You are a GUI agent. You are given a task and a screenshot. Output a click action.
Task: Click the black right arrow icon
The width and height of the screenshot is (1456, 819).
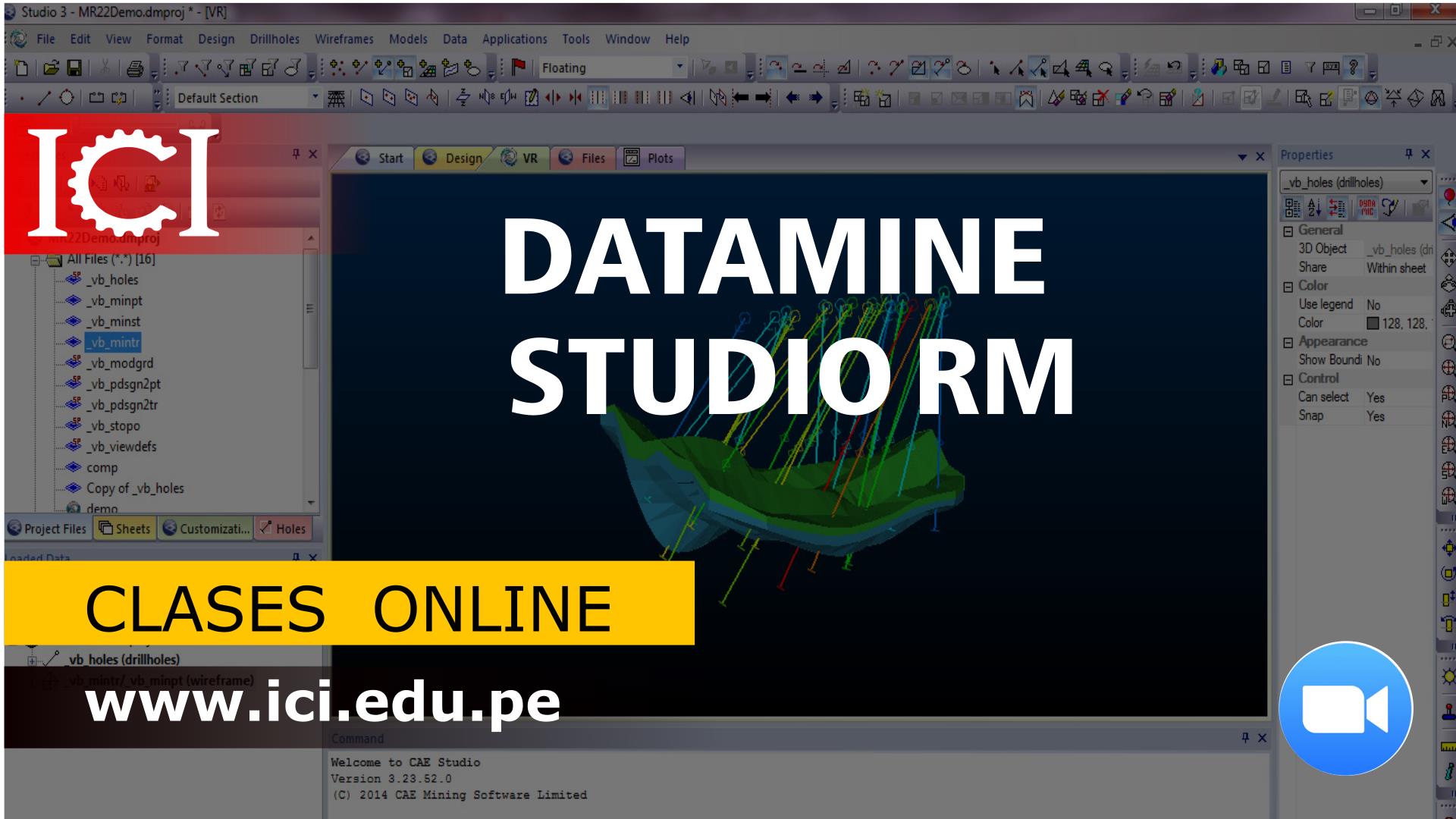[763, 98]
